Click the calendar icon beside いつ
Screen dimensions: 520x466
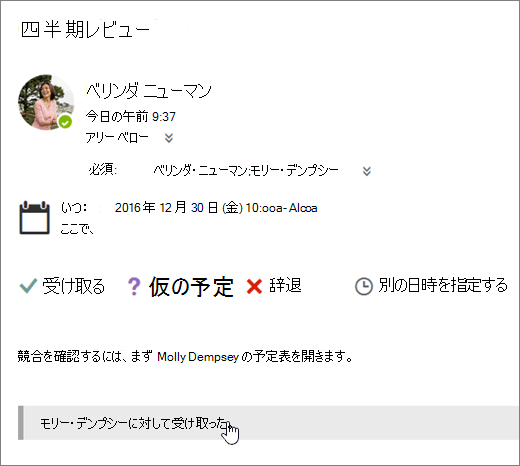point(34,218)
